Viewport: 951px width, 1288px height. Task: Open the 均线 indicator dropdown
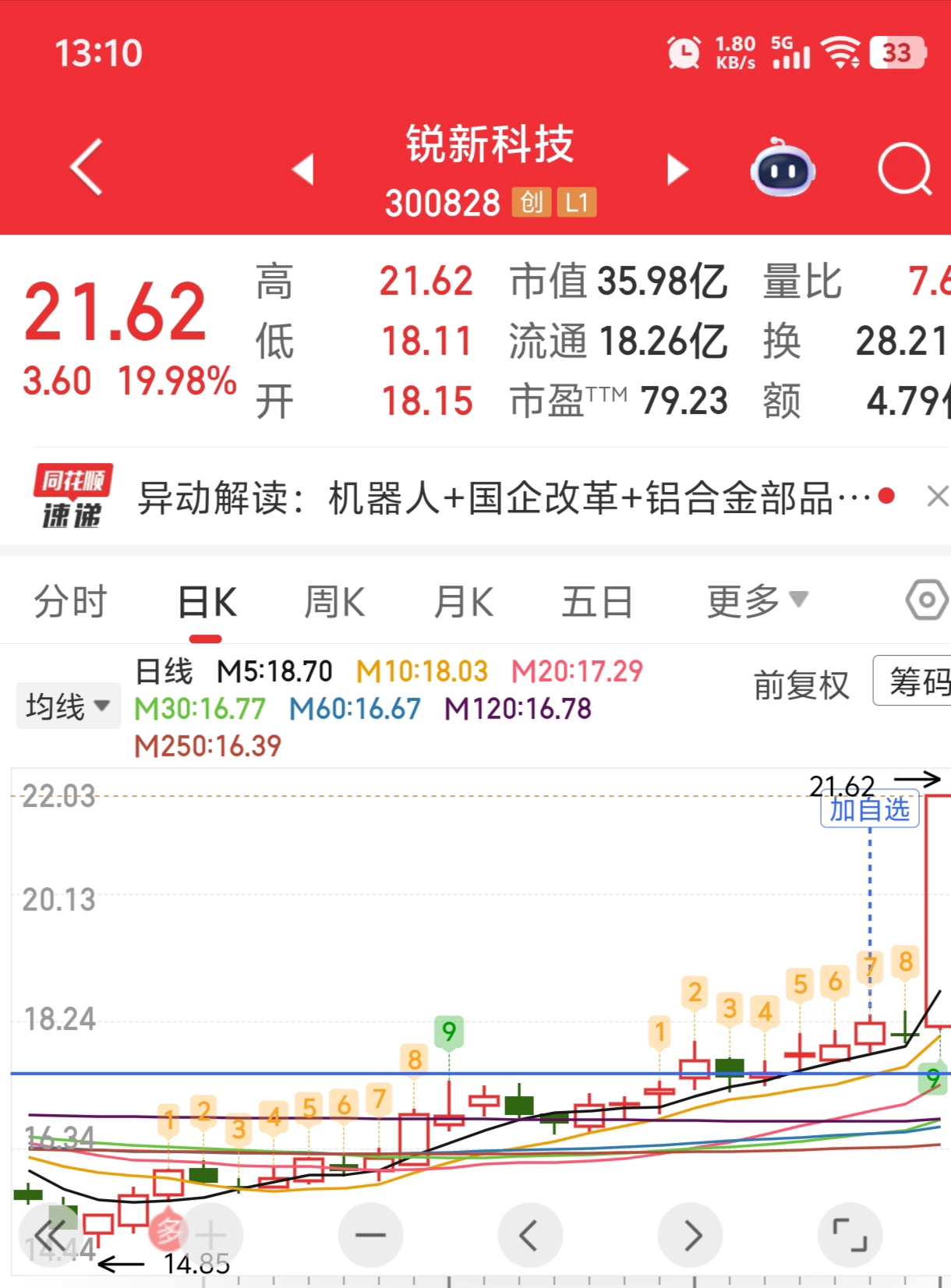69,706
